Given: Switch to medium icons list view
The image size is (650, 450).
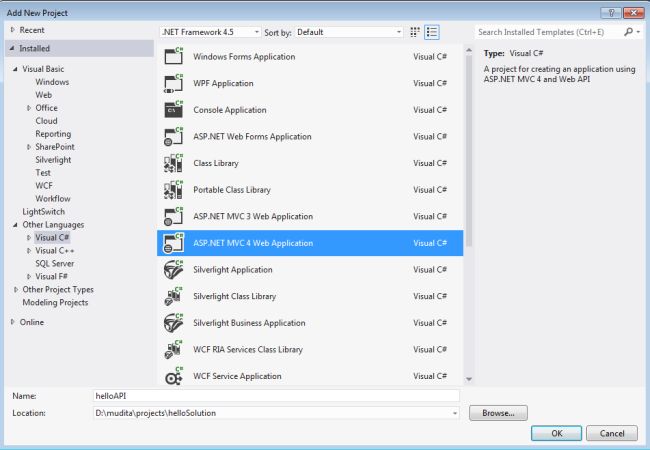Looking at the screenshot, I should 432,32.
